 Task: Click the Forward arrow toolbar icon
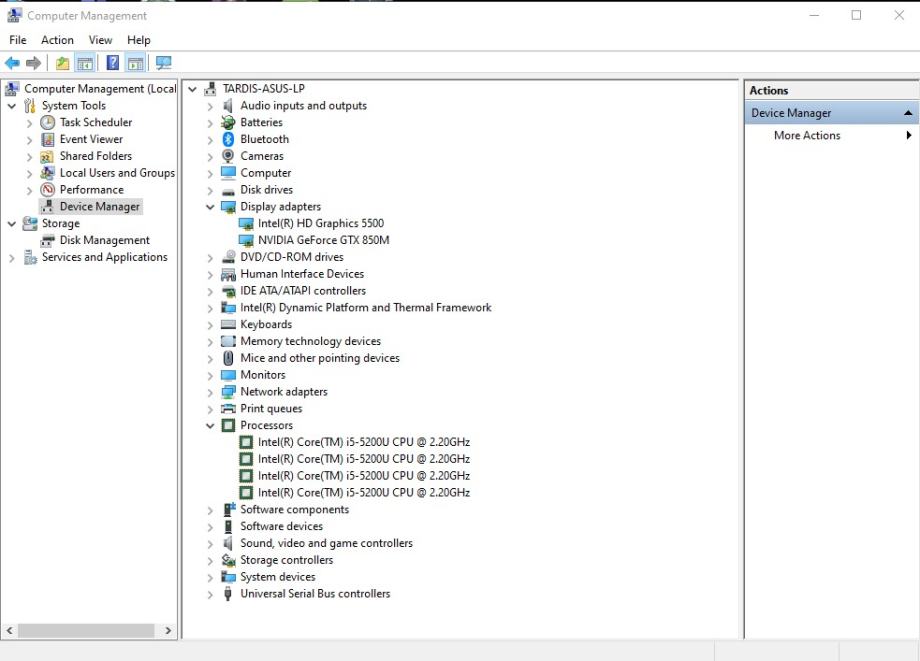pos(33,63)
